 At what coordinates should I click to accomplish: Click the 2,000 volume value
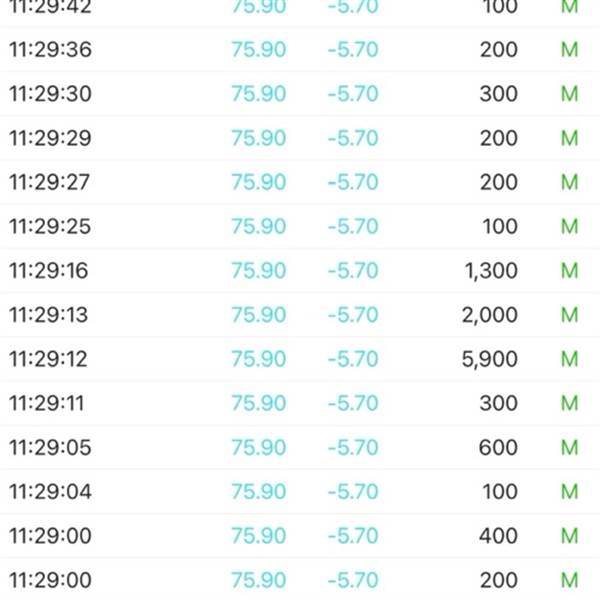pyautogui.click(x=491, y=315)
